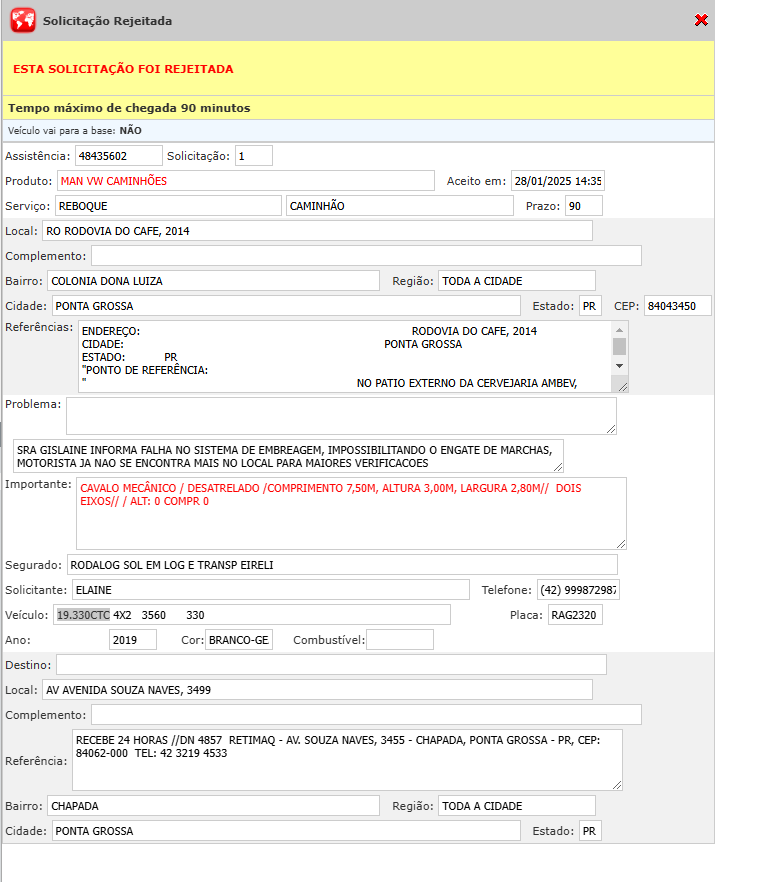Click Referências scrollbar down arrow
The image size is (758, 882).
pyautogui.click(x=619, y=366)
